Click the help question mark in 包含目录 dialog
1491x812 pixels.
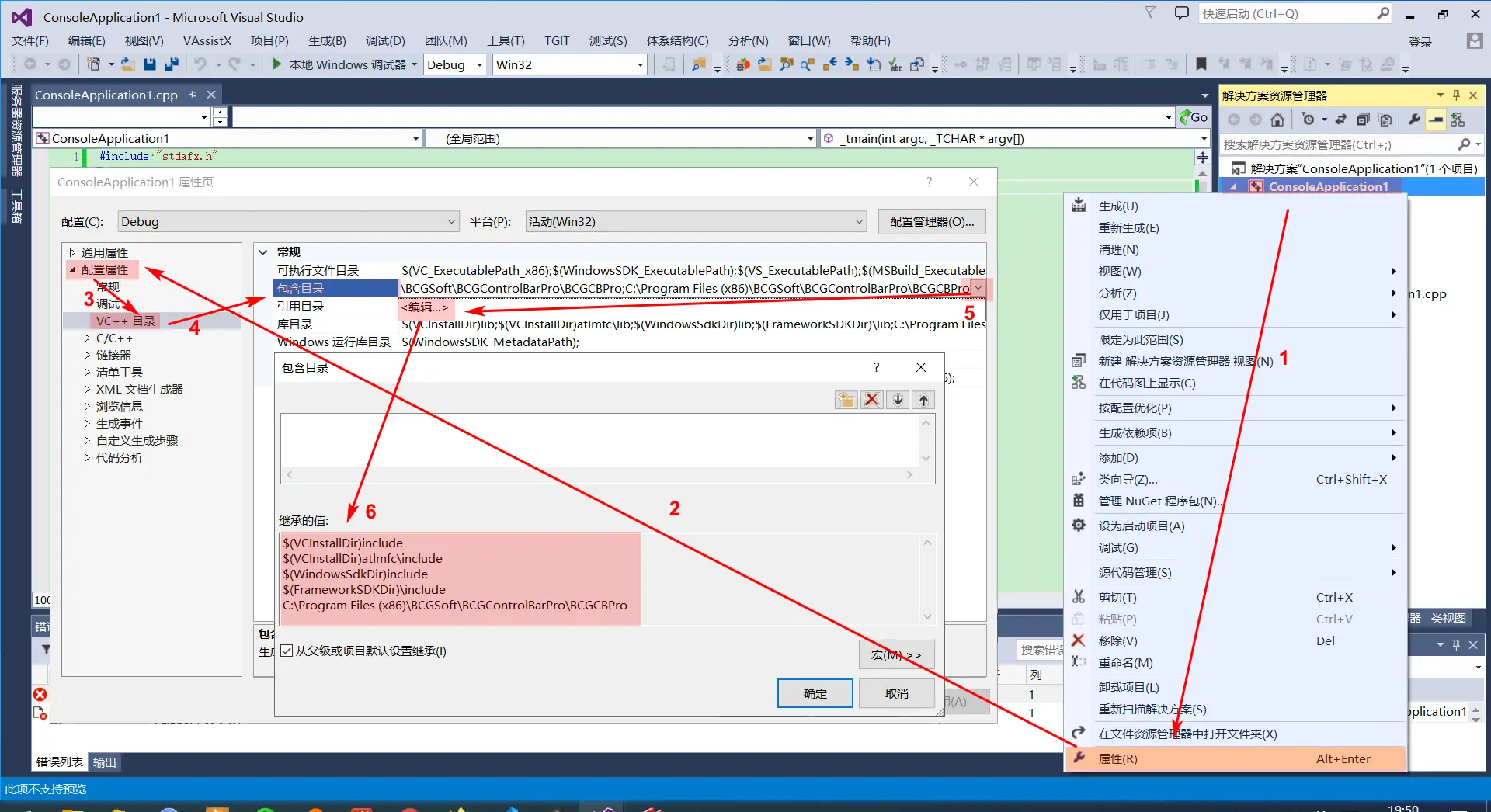[x=877, y=367]
